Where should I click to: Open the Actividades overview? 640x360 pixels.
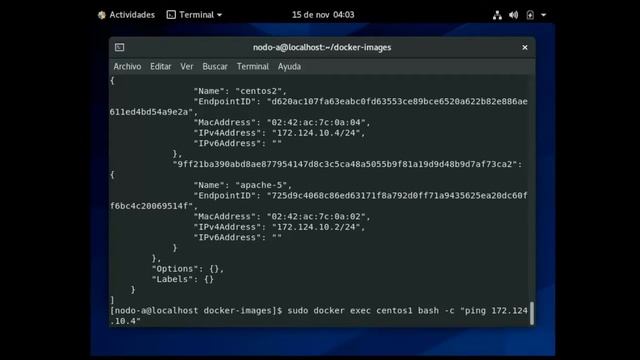tap(132, 15)
